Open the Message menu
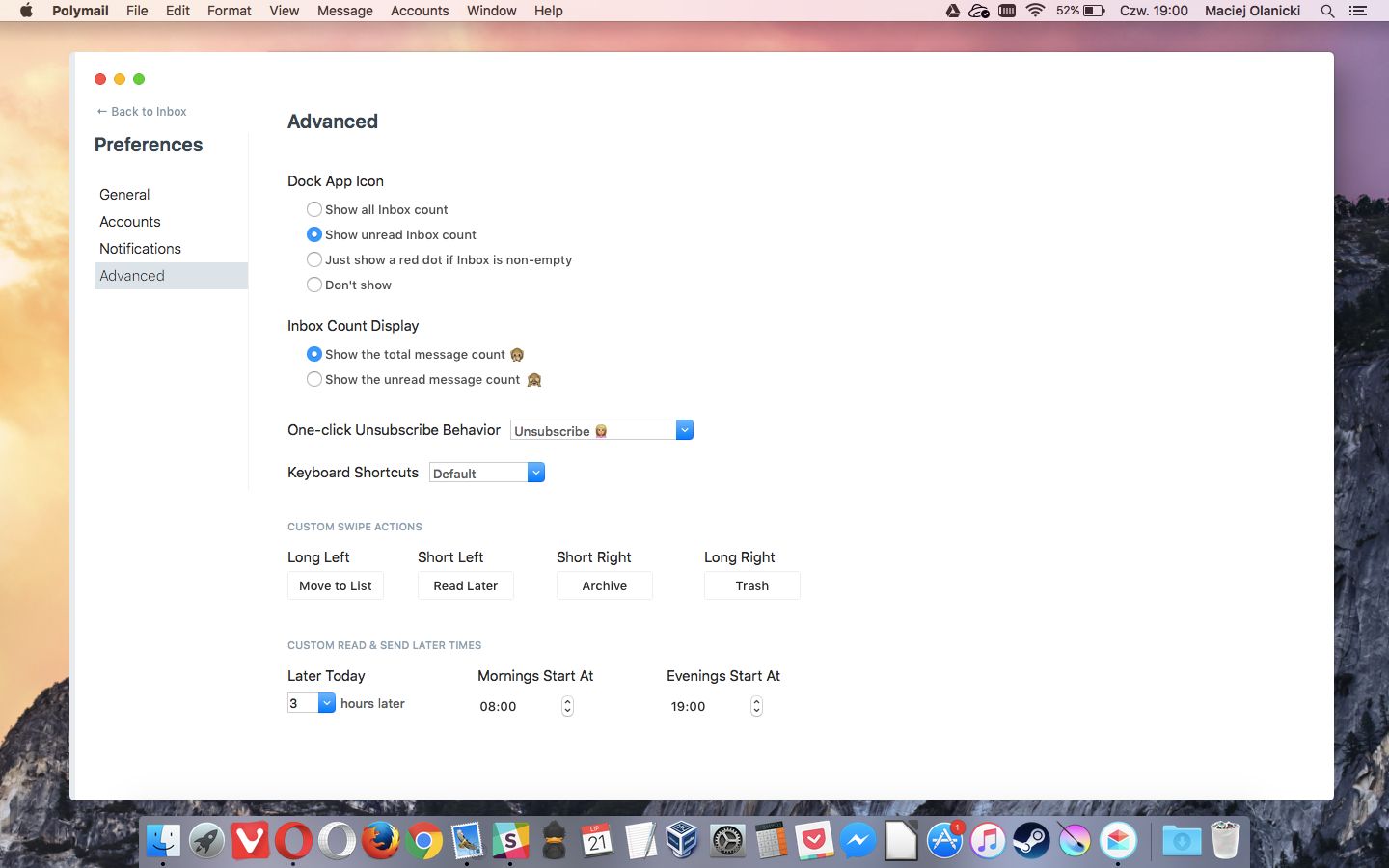 [345, 11]
